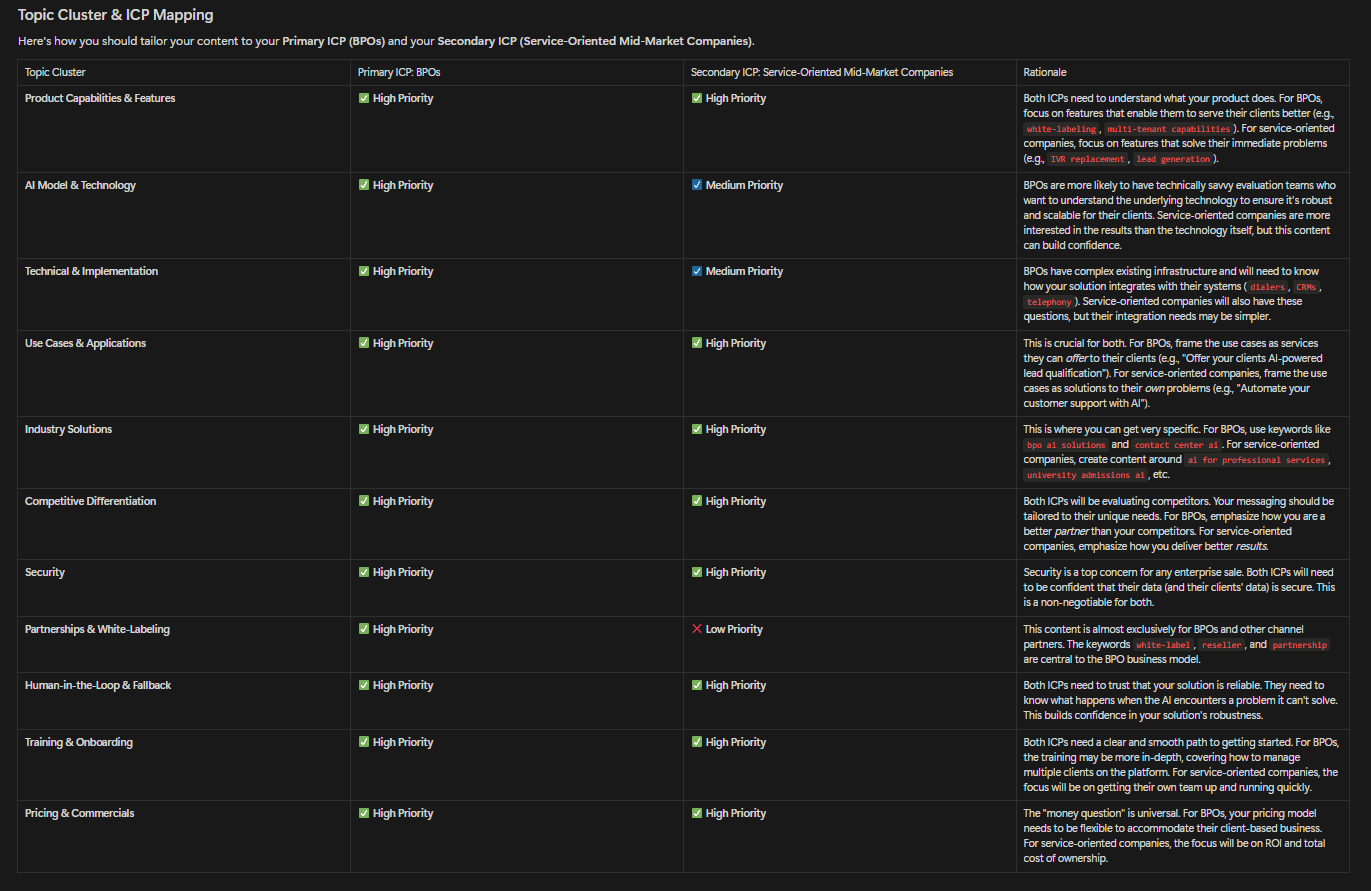Click green checkmark in Product Capabilities Secondary ICP cell
Viewport: 1371px width, 891px height.
click(x=697, y=98)
